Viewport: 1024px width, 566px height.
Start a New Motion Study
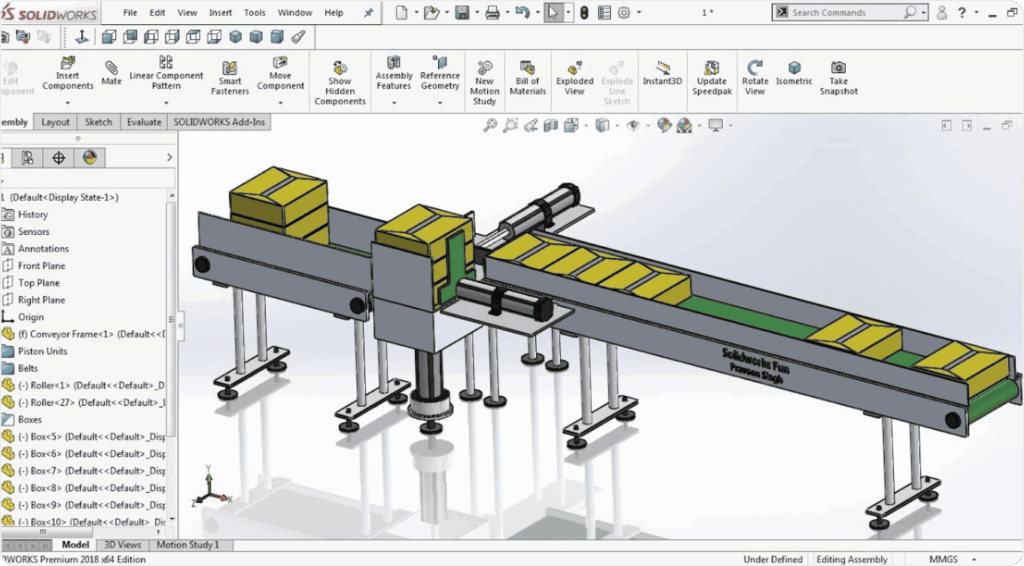[x=484, y=67]
